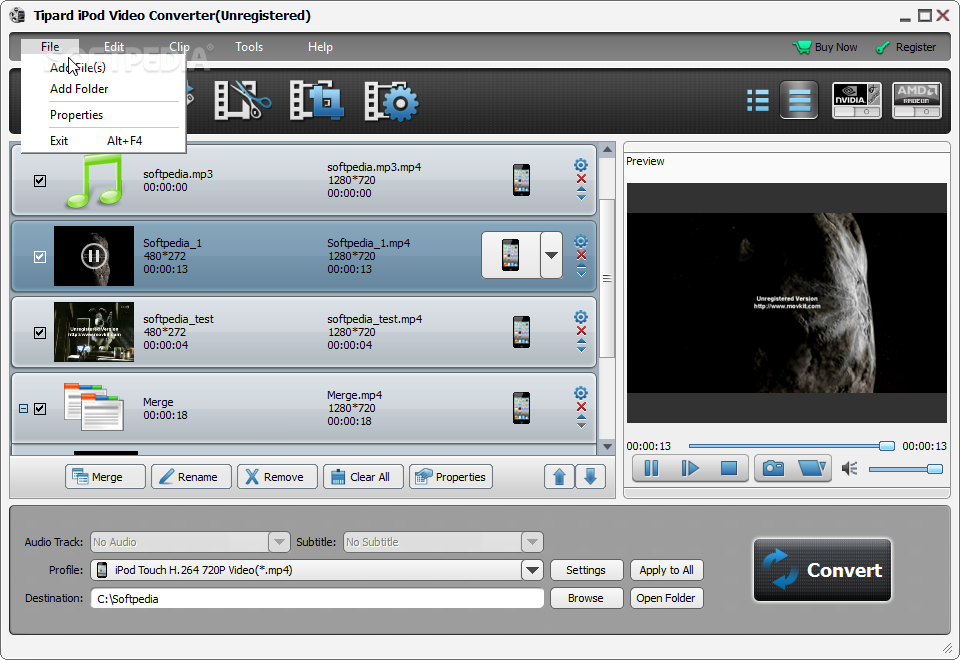Open profile dropdown arrow for Softpedia_1
This screenshot has height=660, width=960.
tap(551, 255)
